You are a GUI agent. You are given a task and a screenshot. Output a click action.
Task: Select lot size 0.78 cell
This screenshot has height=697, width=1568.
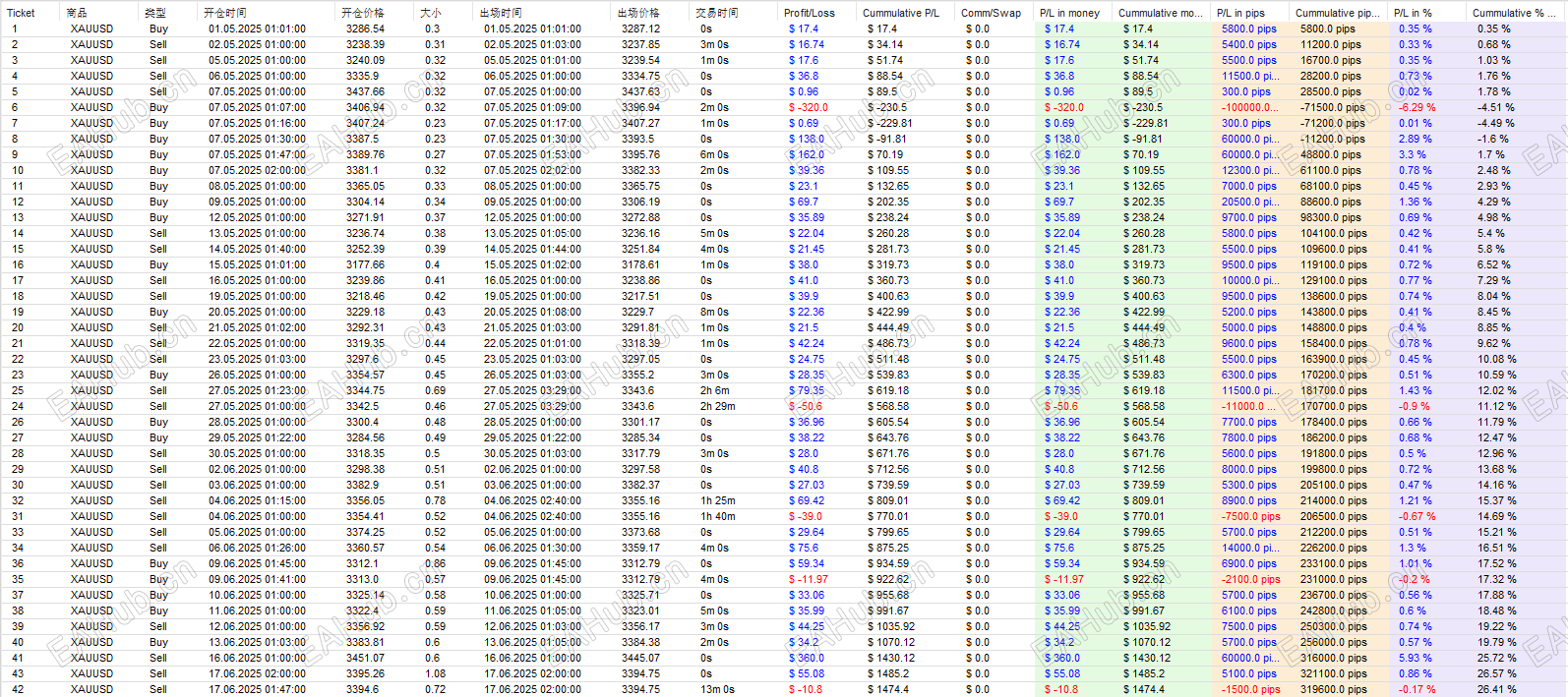[x=436, y=500]
